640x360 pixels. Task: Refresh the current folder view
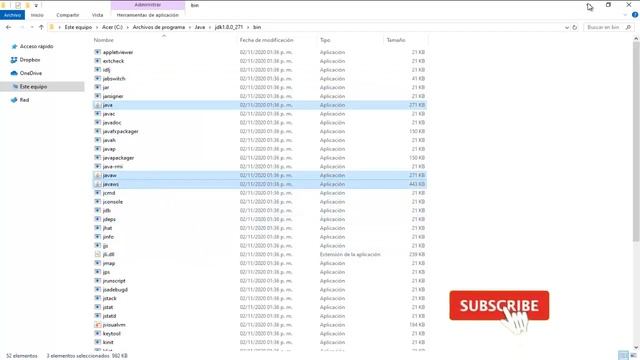tap(575, 27)
